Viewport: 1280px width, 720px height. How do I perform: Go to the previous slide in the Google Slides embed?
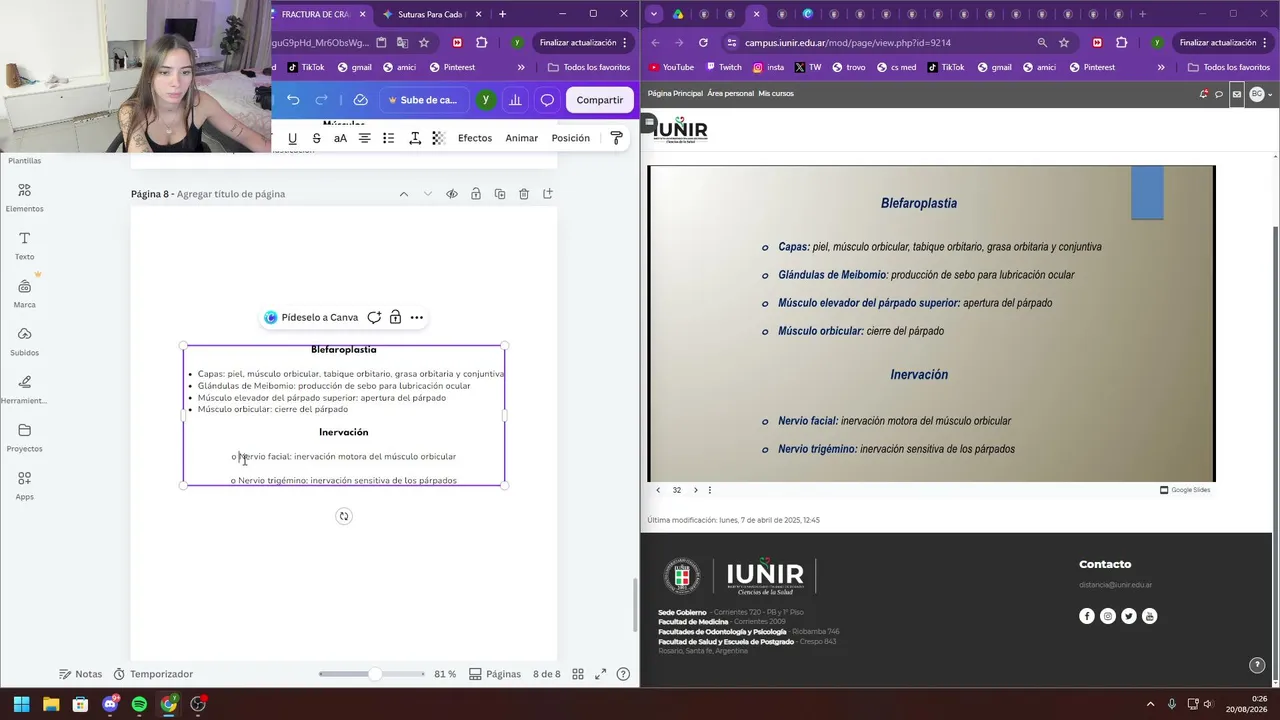[658, 490]
